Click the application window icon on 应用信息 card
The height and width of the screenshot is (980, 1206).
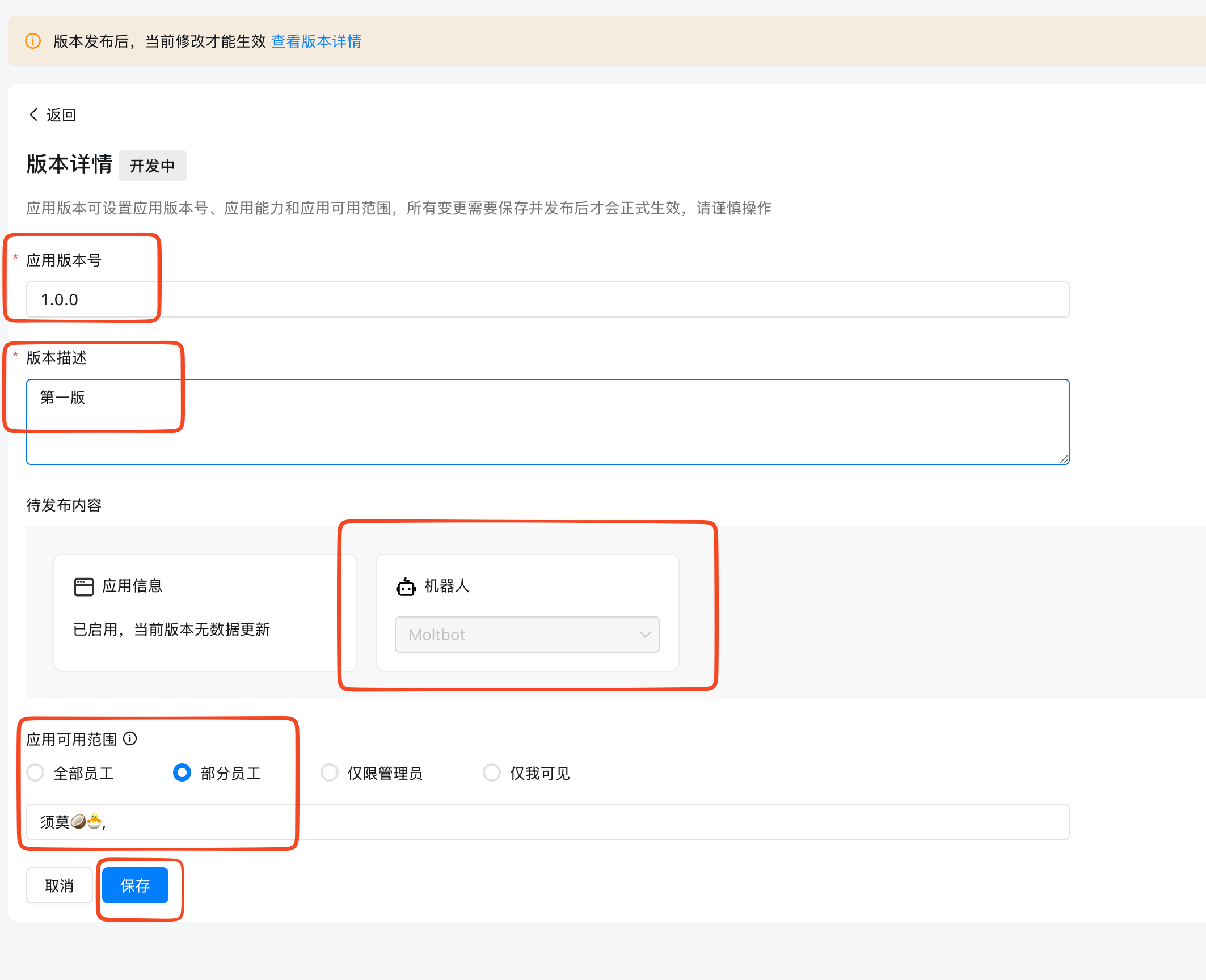tap(83, 586)
